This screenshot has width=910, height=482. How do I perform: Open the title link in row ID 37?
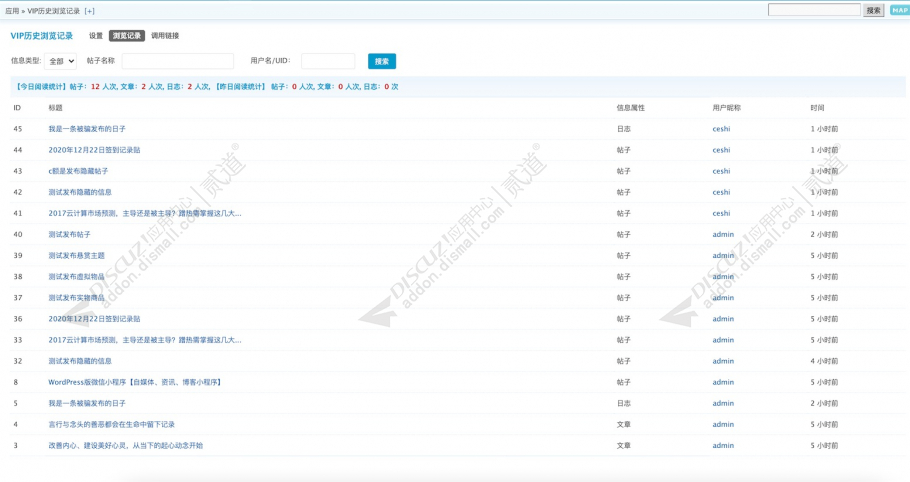[77, 298]
